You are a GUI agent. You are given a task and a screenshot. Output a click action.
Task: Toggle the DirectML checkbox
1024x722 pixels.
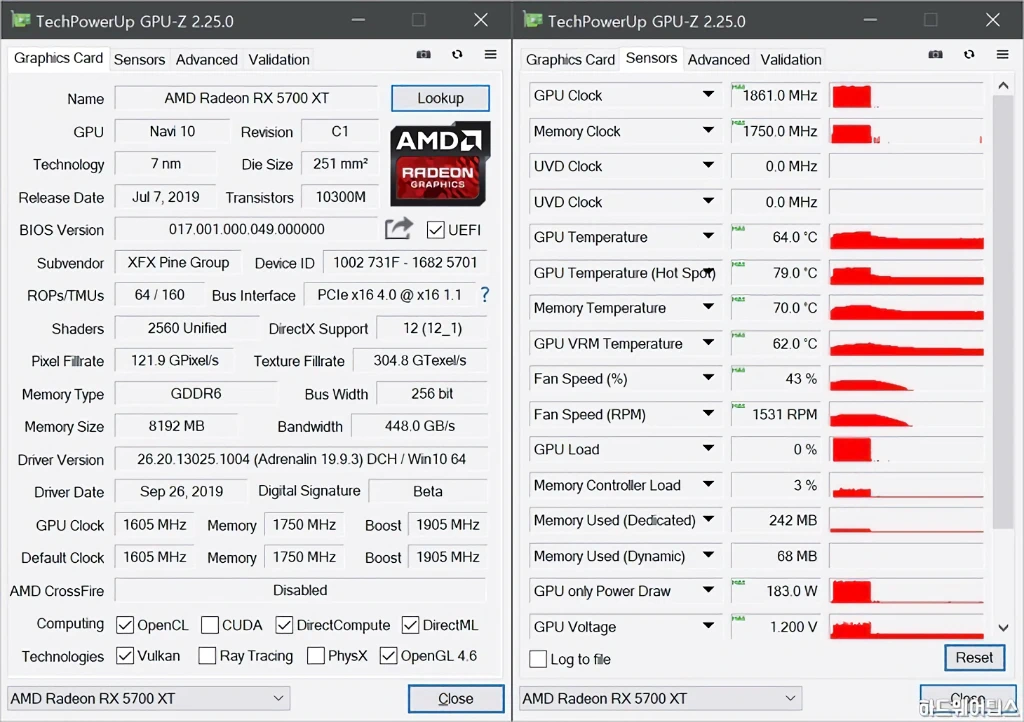pos(410,625)
